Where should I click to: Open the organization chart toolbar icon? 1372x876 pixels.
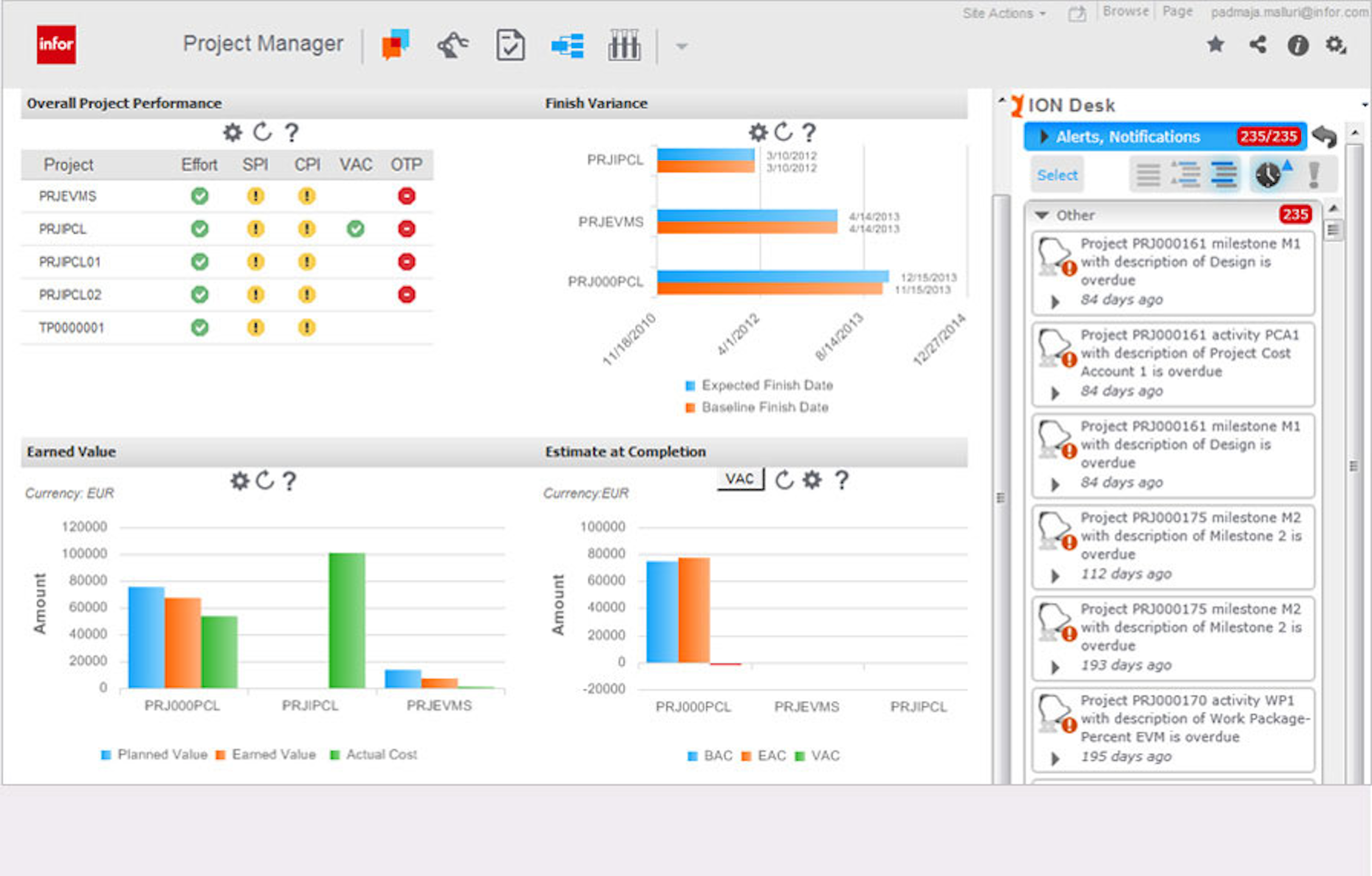pos(568,46)
